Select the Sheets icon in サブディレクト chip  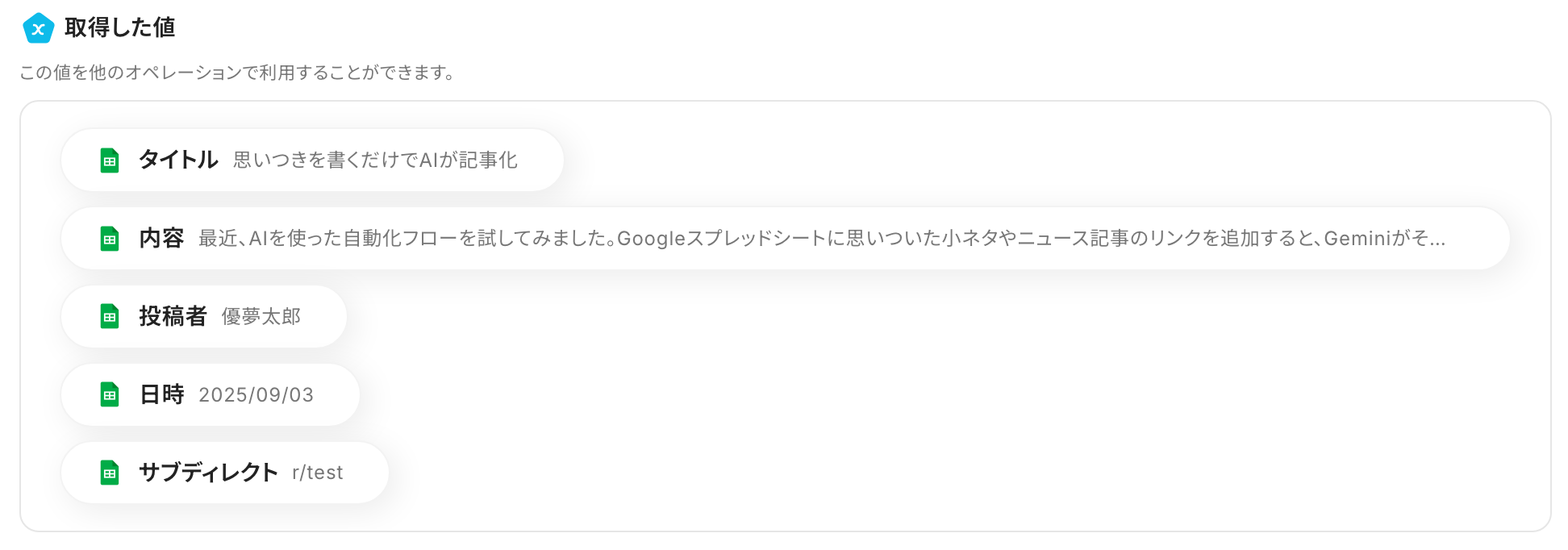pos(110,473)
